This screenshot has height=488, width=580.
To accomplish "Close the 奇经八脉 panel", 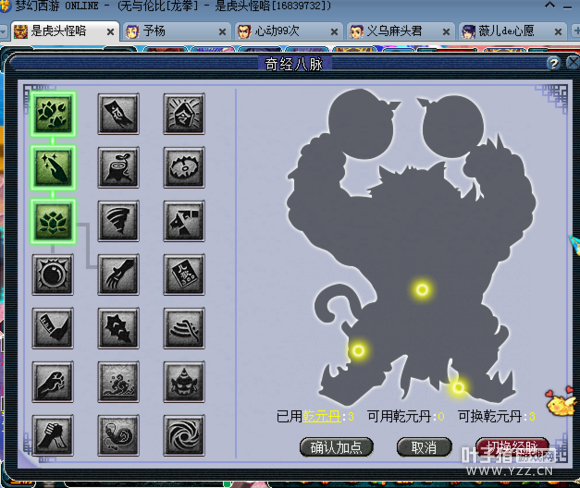I will coord(573,63).
